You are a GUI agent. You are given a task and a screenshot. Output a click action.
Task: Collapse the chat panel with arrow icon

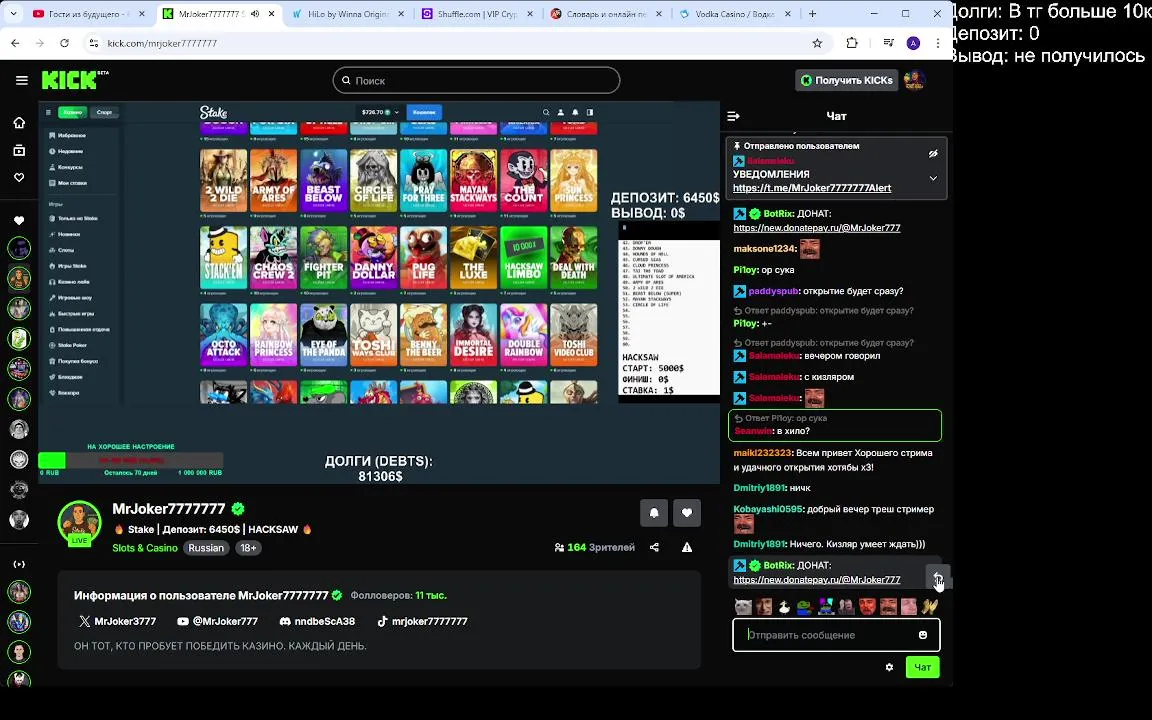coord(733,116)
